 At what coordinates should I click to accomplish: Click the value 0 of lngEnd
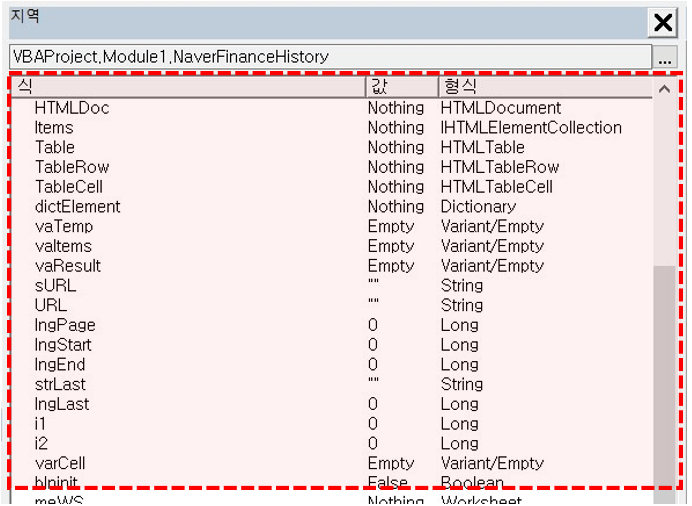[373, 365]
